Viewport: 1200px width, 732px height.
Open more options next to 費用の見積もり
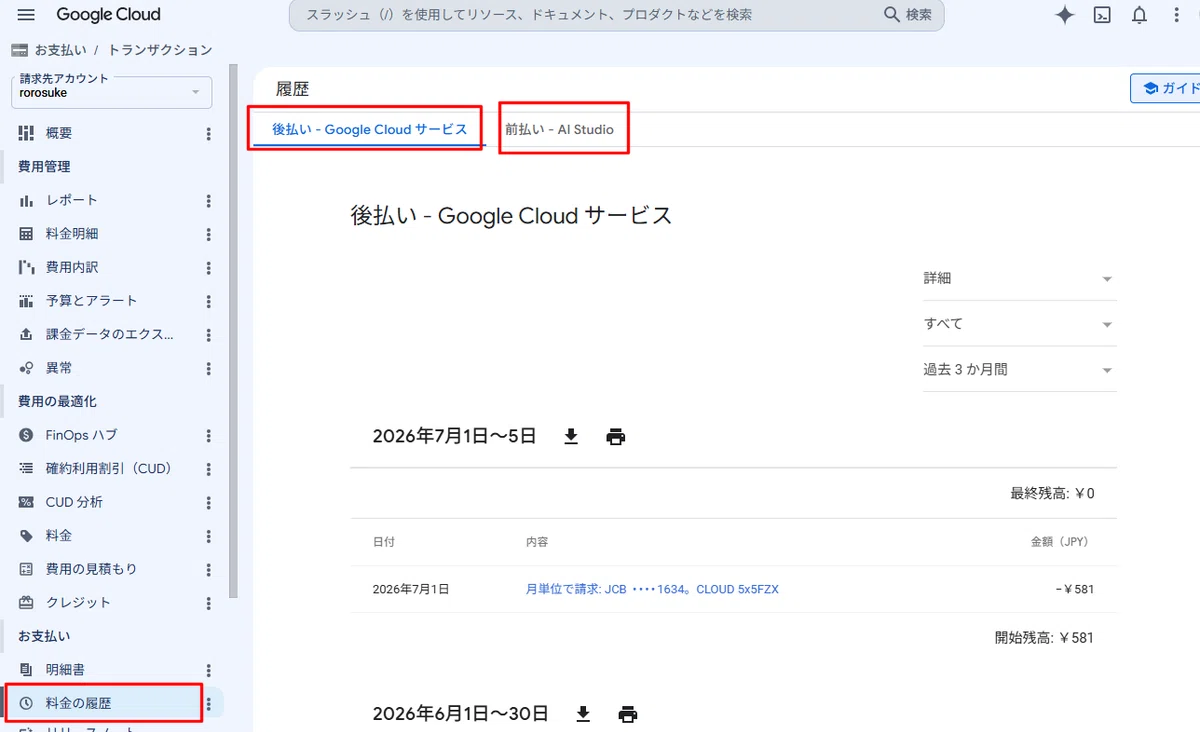point(209,569)
